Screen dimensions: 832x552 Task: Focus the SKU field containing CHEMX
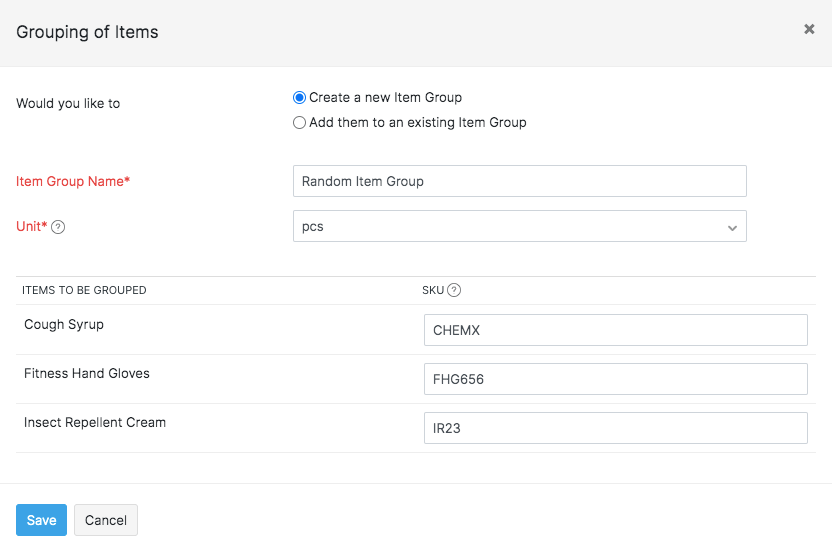(x=615, y=330)
